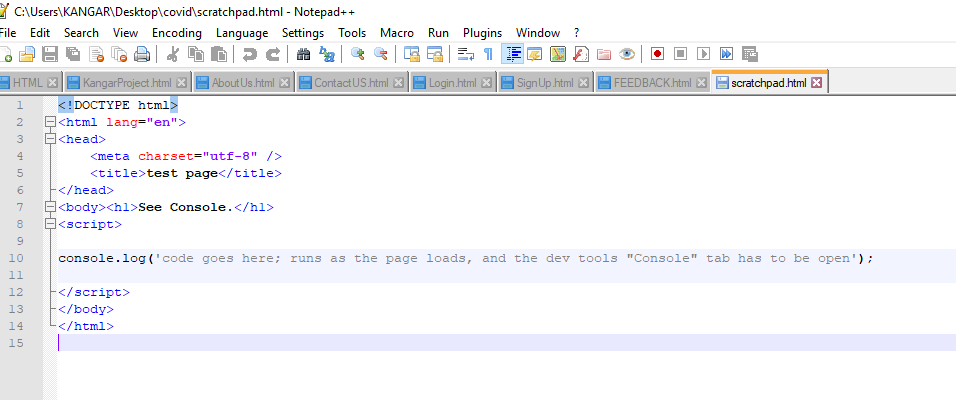Open the Language menu
This screenshot has height=400, width=956.
[242, 33]
